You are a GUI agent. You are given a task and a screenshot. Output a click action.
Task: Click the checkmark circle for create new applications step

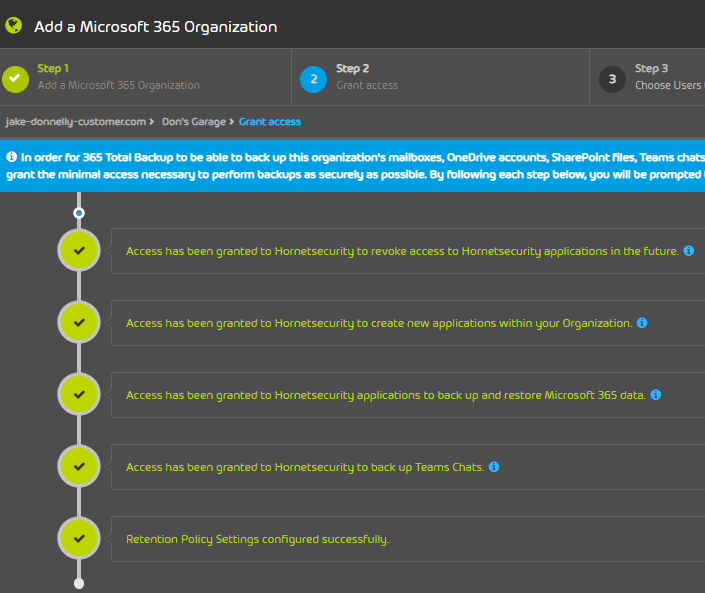coord(79,322)
